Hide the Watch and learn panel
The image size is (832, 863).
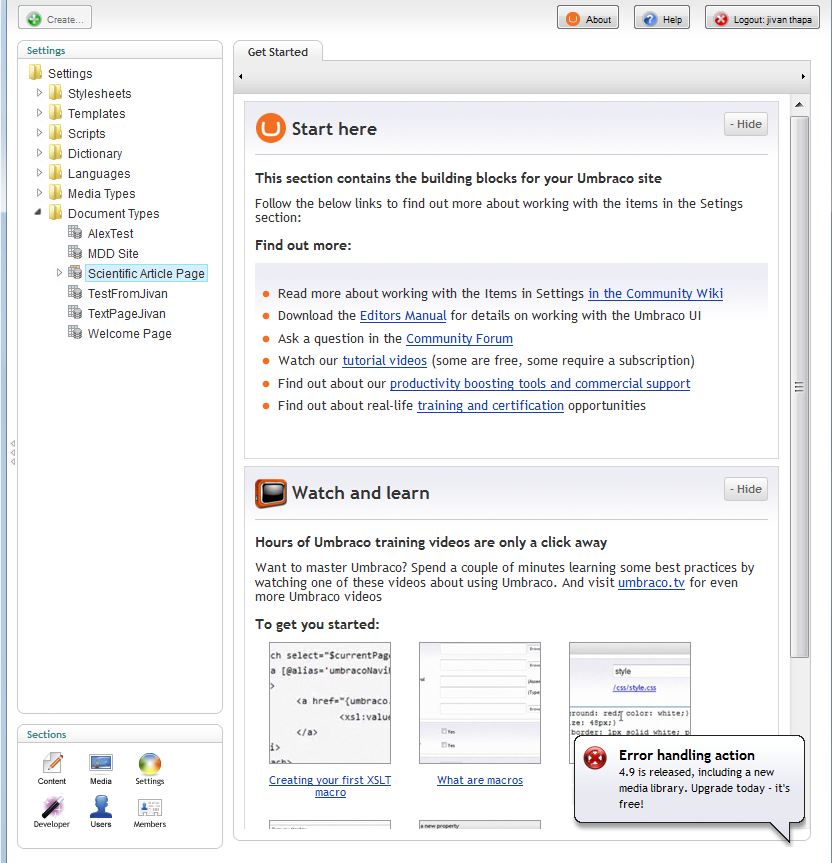click(746, 489)
